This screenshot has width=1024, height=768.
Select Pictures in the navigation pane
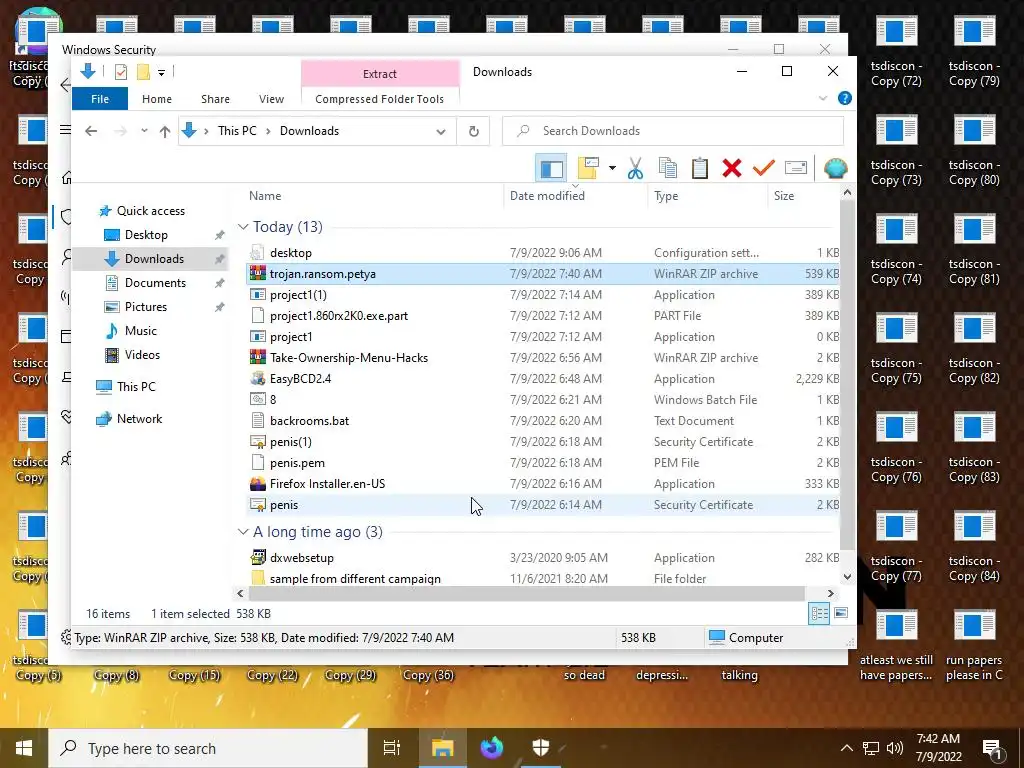tap(146, 307)
